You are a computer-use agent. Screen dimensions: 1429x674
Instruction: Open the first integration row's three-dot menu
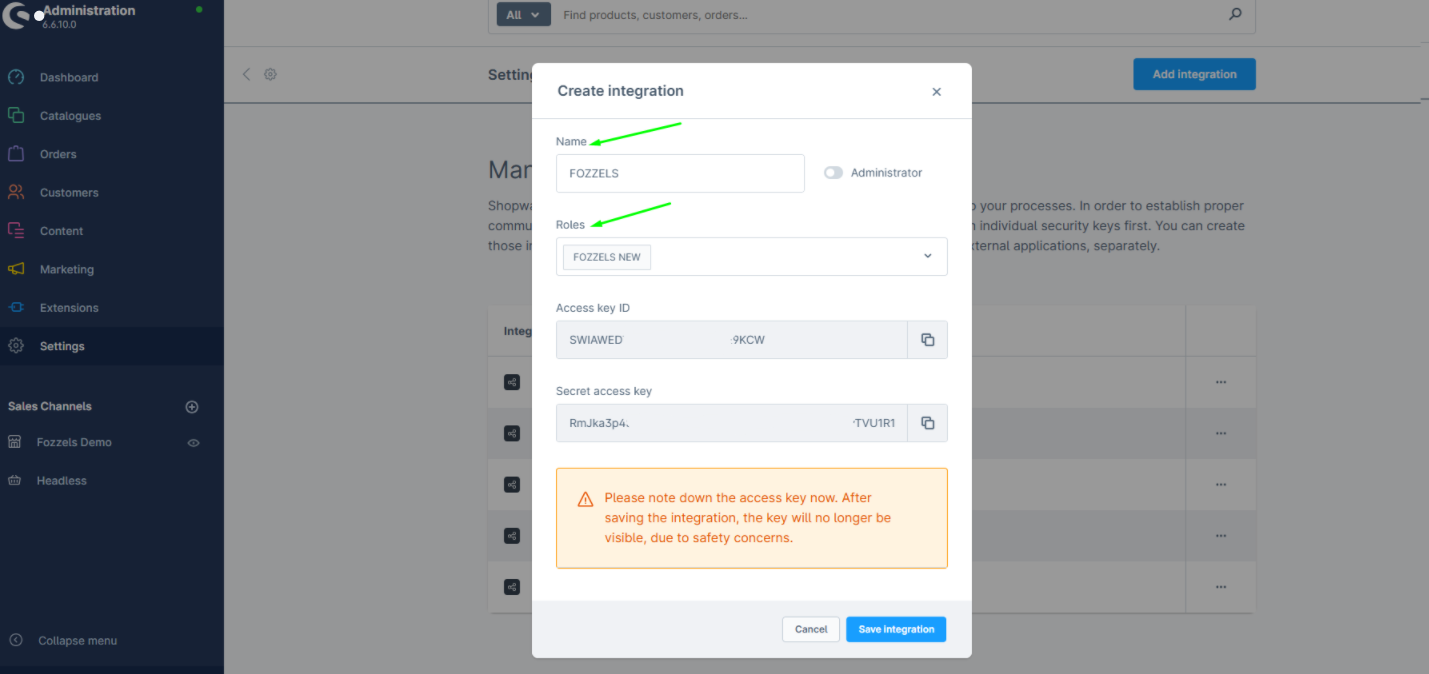coord(1220,382)
